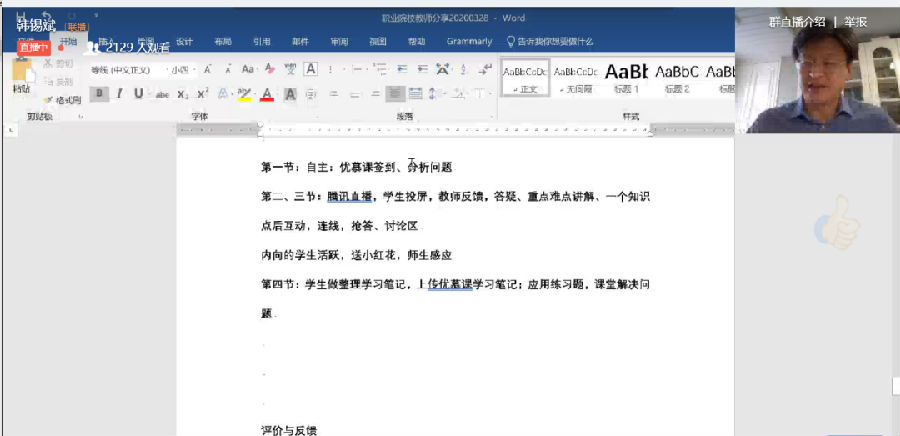This screenshot has width=900, height=436.
Task: Click the strikethrough abc icon
Action: (162, 94)
